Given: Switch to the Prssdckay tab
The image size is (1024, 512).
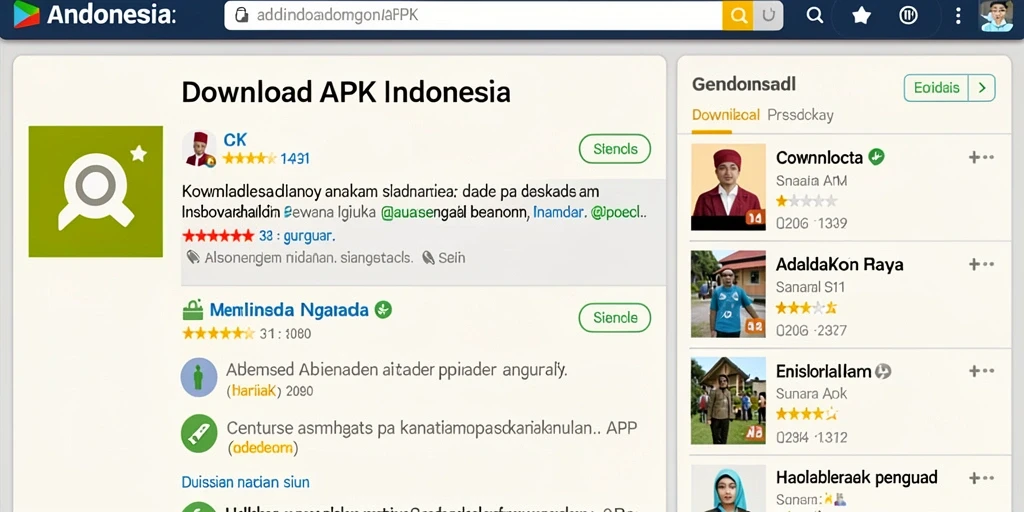Looking at the screenshot, I should tap(801, 116).
